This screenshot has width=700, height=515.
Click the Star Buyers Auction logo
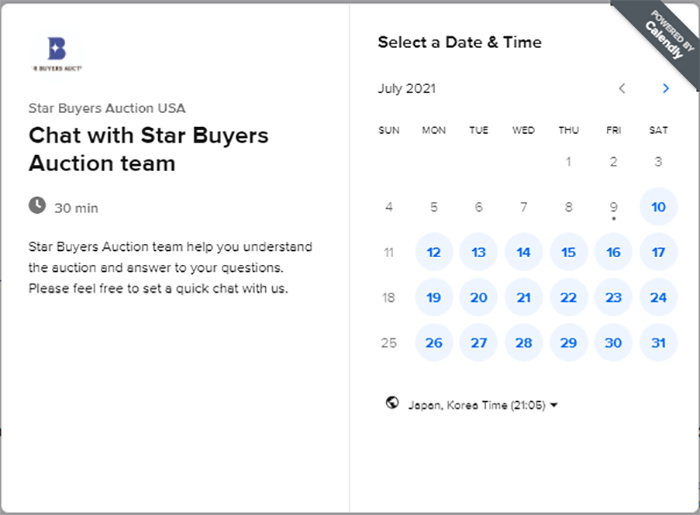tap(57, 54)
